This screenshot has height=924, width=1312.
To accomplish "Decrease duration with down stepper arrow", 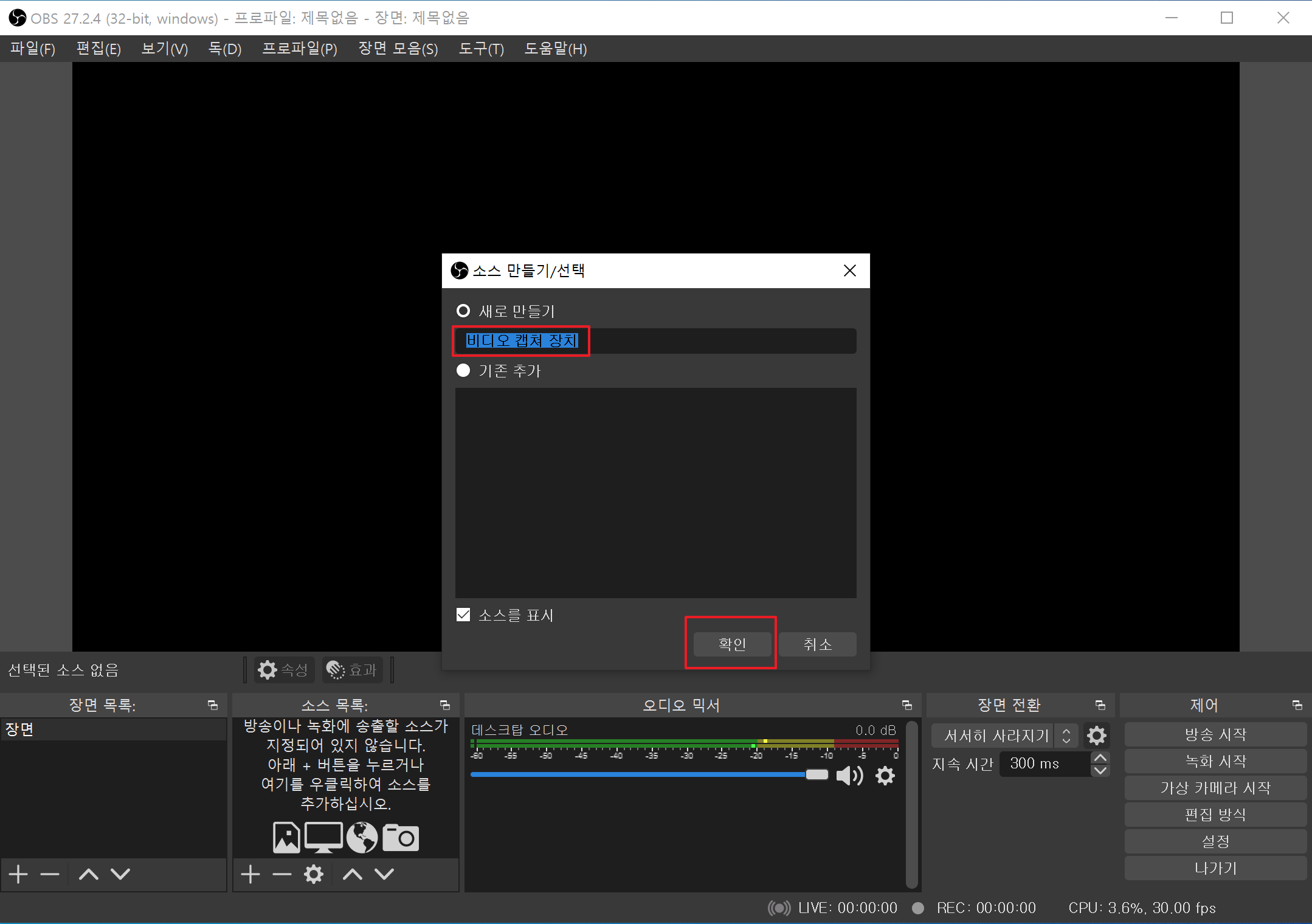I will (1100, 770).
